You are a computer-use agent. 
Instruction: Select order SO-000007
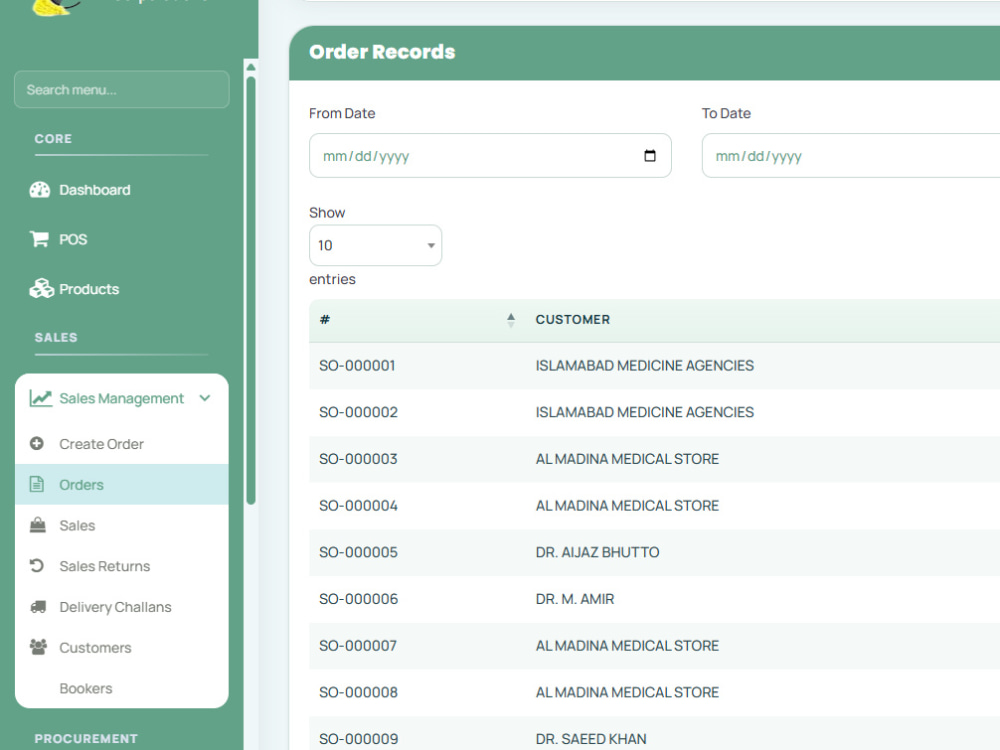[x=358, y=645]
